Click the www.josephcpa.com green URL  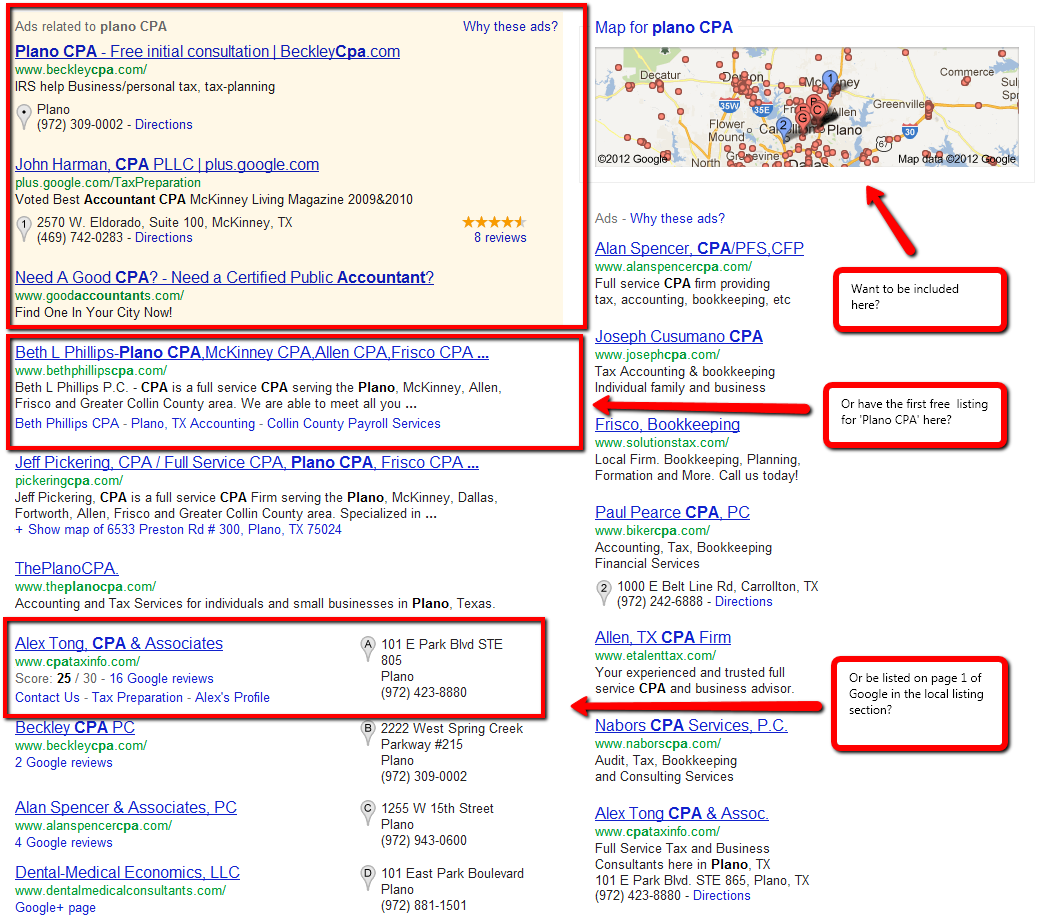pos(657,354)
